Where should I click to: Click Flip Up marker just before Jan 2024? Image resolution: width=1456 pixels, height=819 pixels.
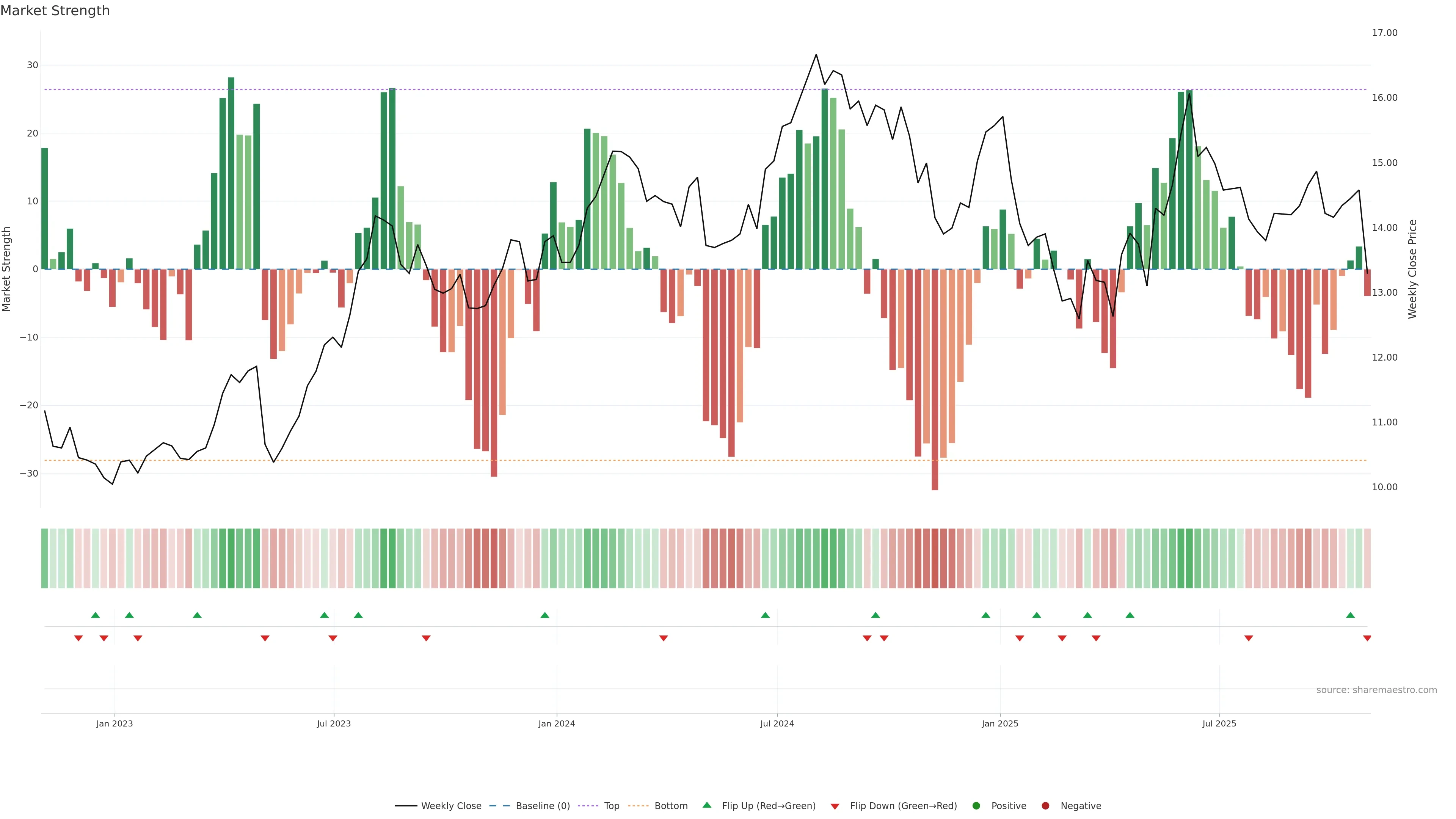(x=545, y=615)
